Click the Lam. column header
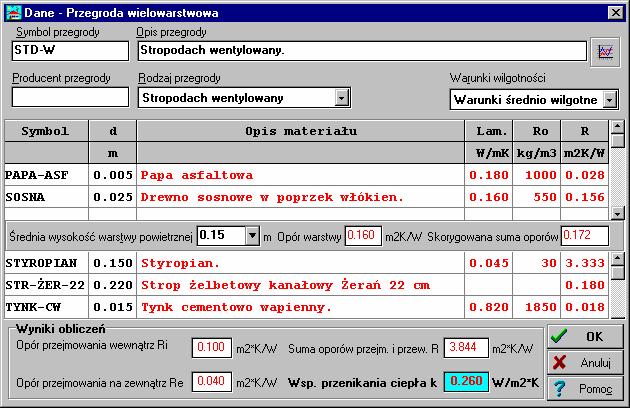Image resolution: width=630 pixels, height=408 pixels. point(489,131)
